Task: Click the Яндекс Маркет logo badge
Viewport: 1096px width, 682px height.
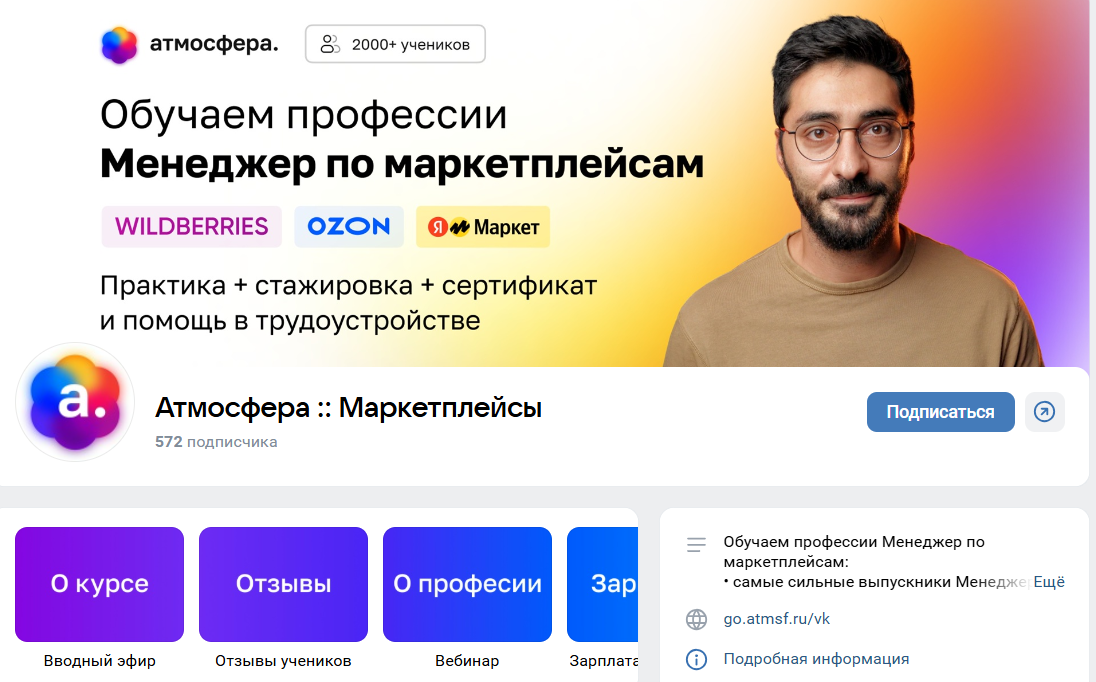Action: [483, 227]
